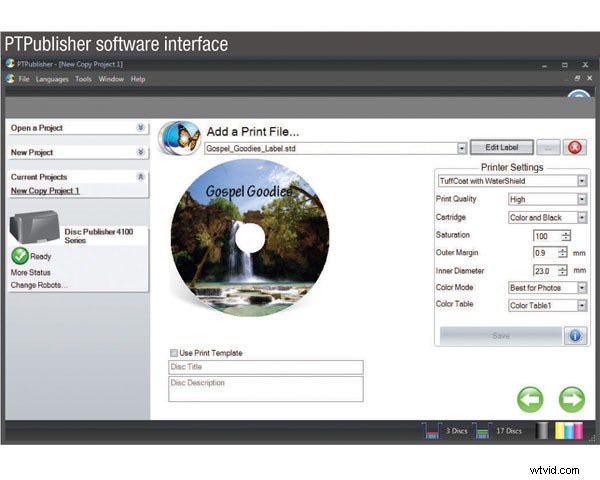Collapse the Current Projects panel
Image resolution: width=600 pixels, height=480 pixels.
(140, 176)
